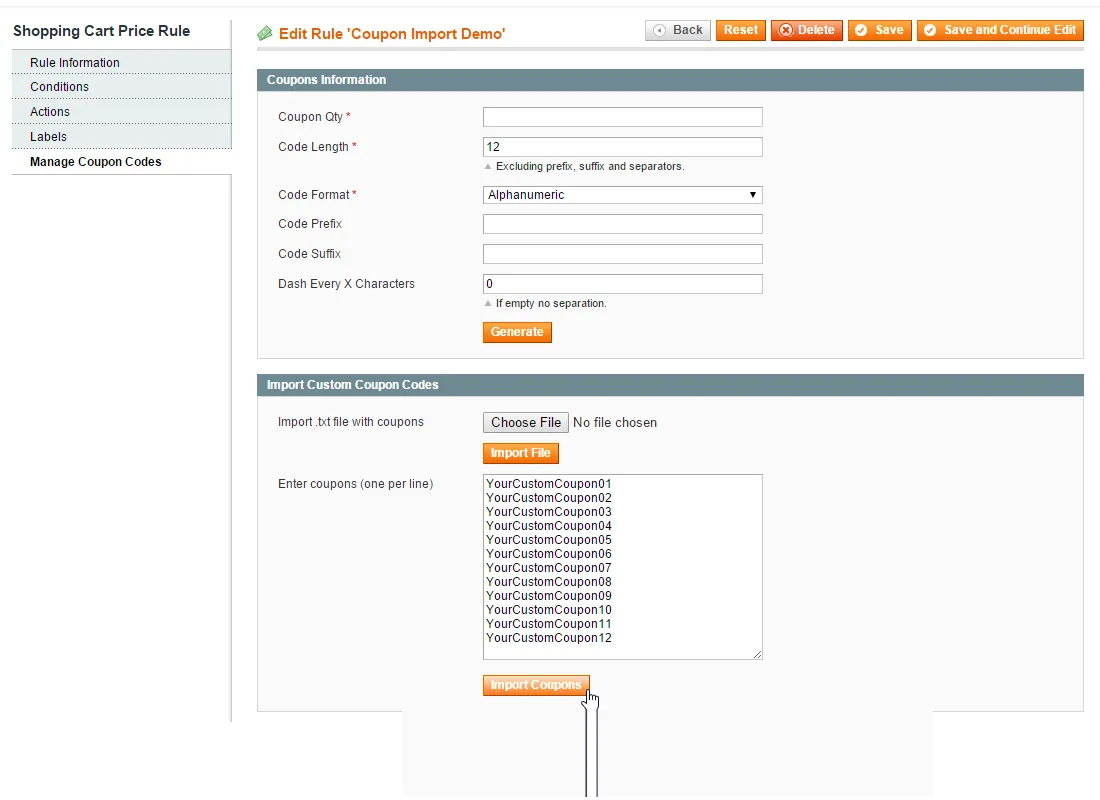Click the Import Coupons button

[x=536, y=685]
